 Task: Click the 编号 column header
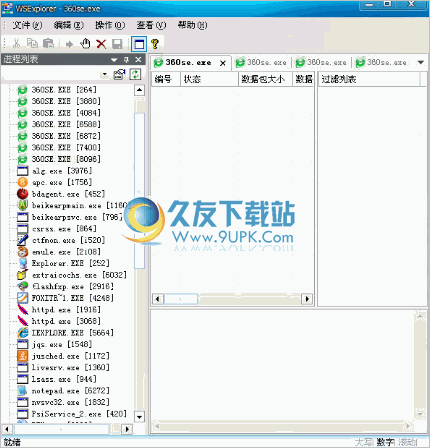pos(166,79)
